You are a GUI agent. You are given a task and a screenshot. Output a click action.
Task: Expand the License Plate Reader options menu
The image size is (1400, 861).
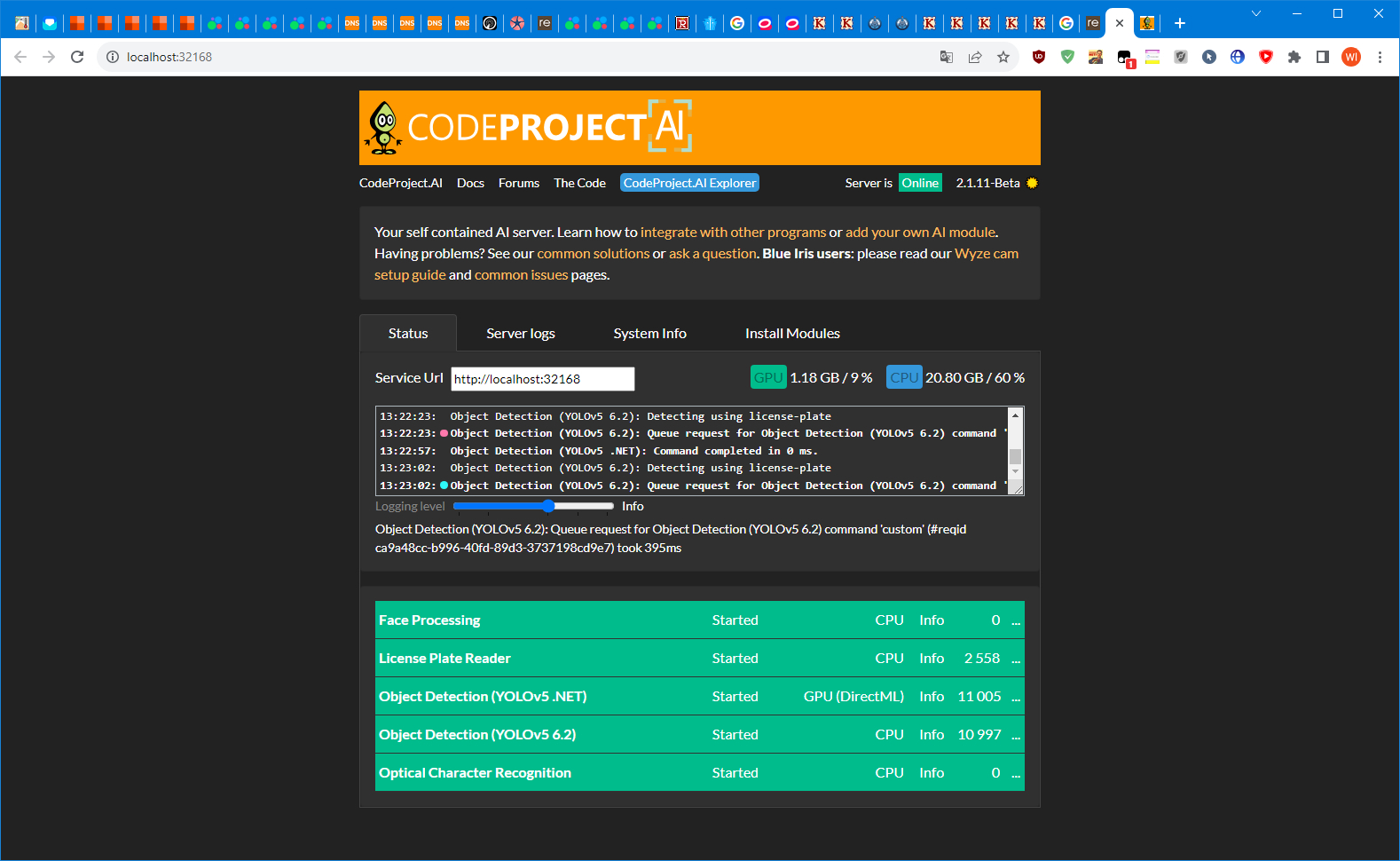(x=1016, y=659)
